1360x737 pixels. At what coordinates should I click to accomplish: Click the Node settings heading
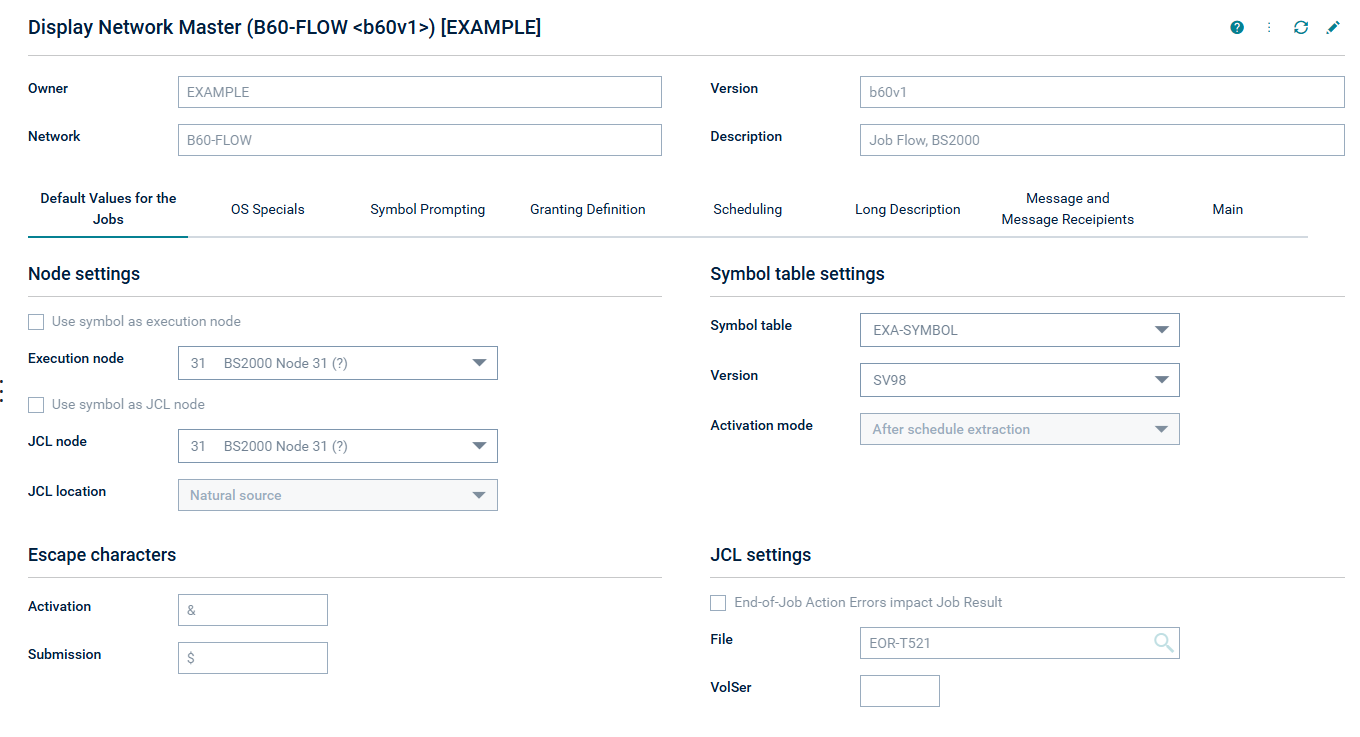(x=84, y=274)
